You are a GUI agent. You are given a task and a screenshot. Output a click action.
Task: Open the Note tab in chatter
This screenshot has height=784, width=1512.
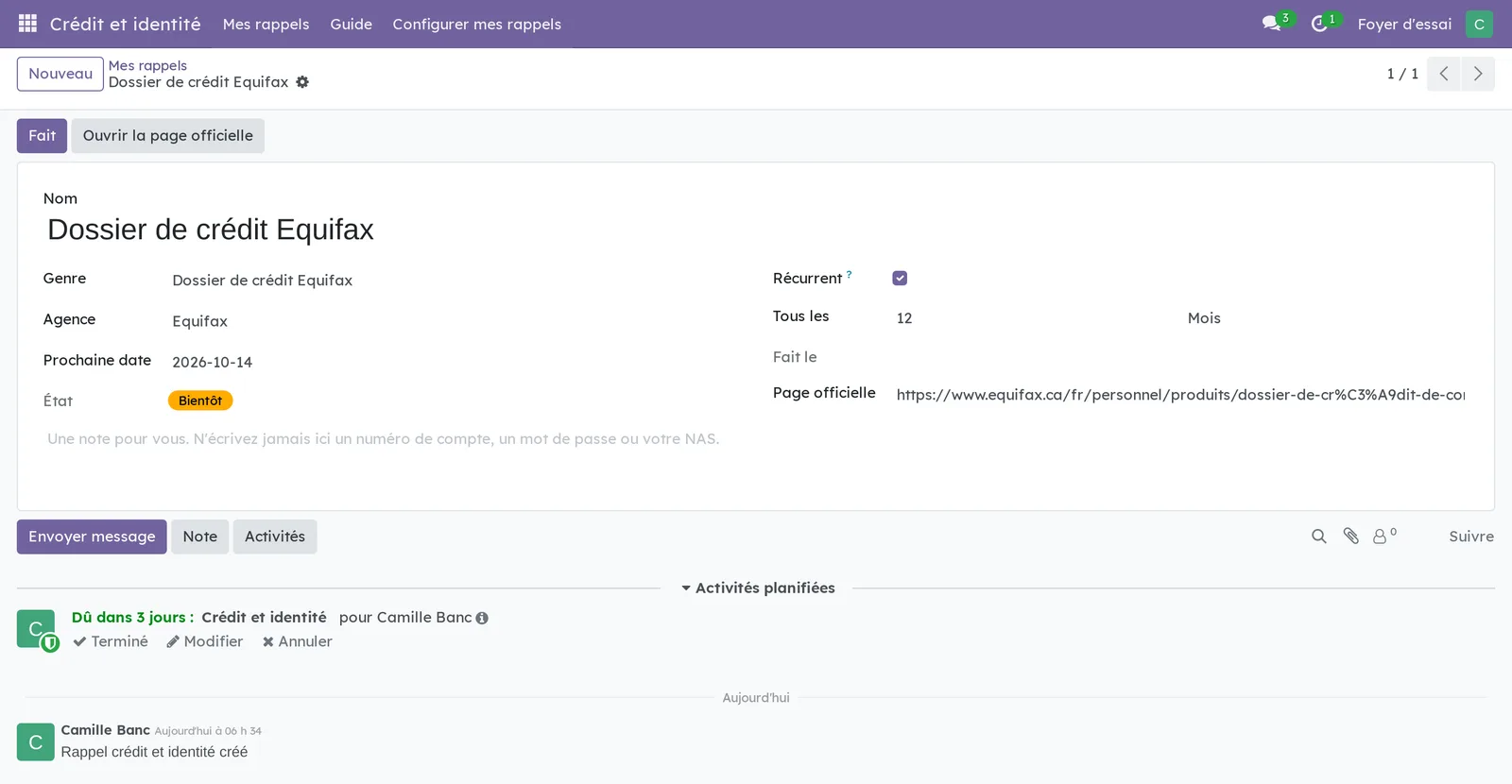click(x=200, y=537)
